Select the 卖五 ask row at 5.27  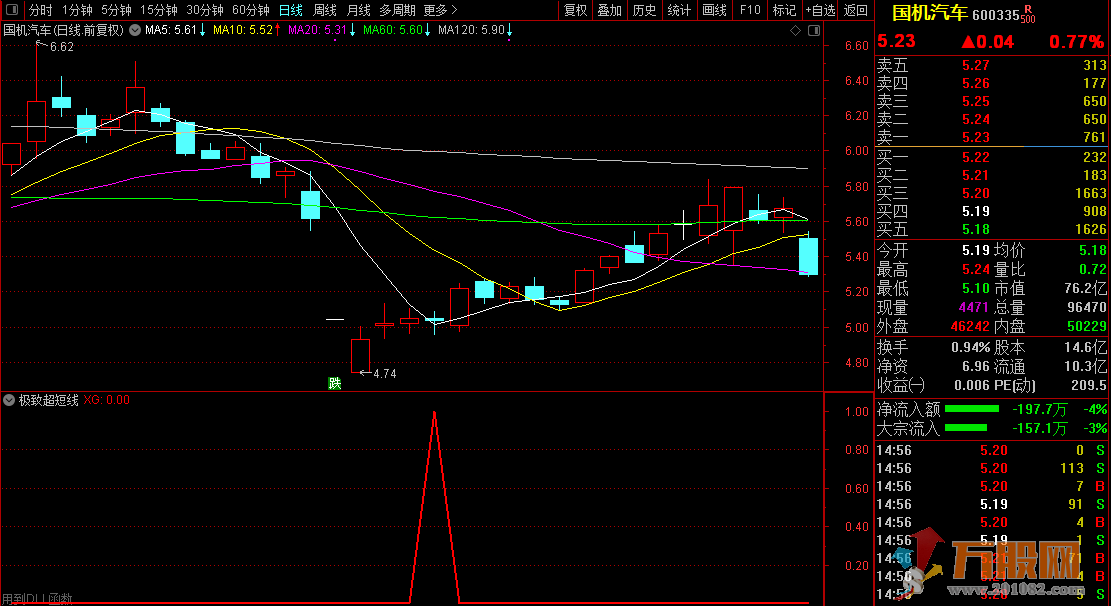(x=992, y=65)
